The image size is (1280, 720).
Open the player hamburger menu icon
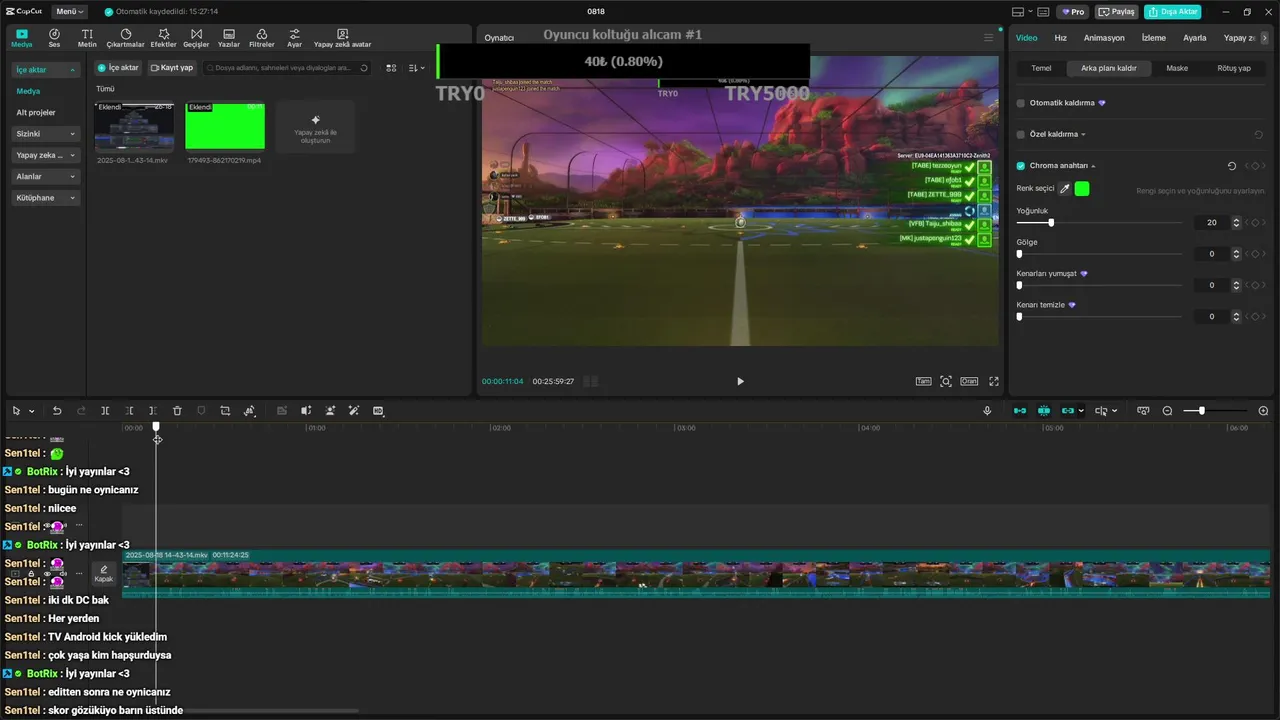coord(989,37)
